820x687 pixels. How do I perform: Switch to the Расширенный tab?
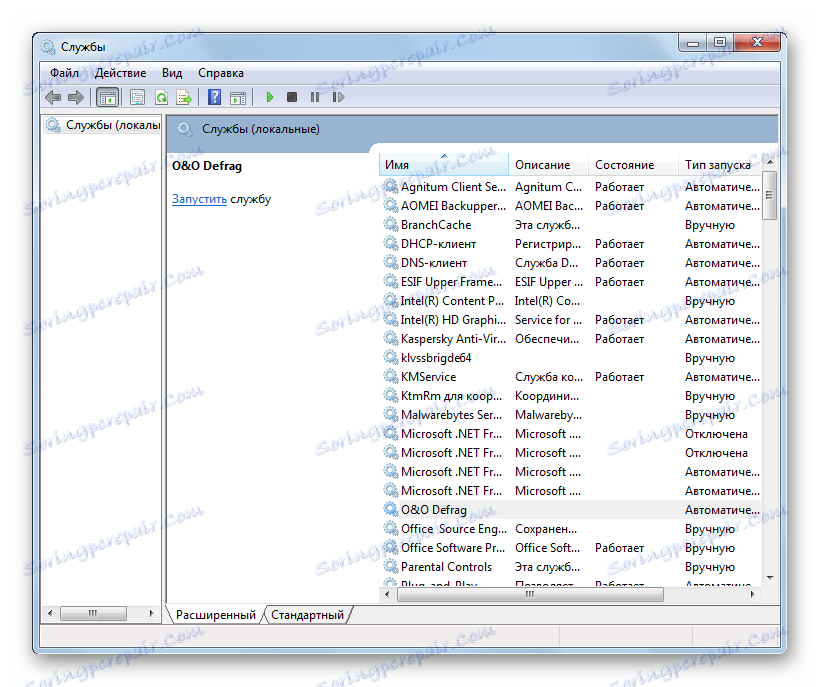[x=215, y=615]
